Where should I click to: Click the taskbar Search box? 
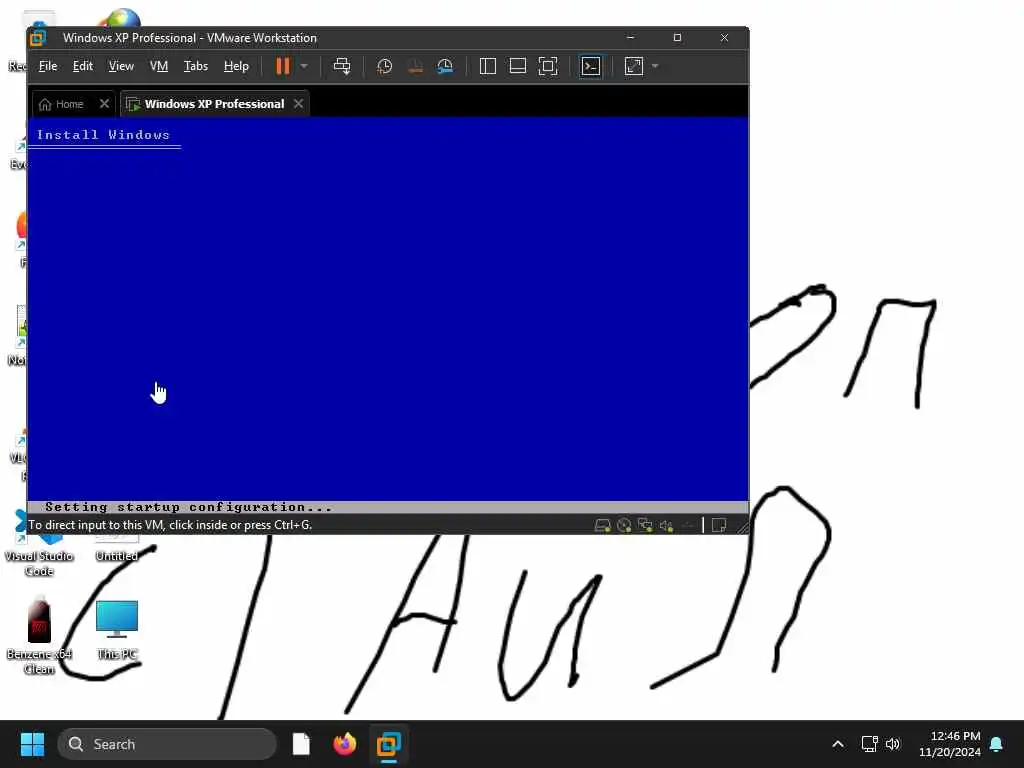pyautogui.click(x=167, y=744)
